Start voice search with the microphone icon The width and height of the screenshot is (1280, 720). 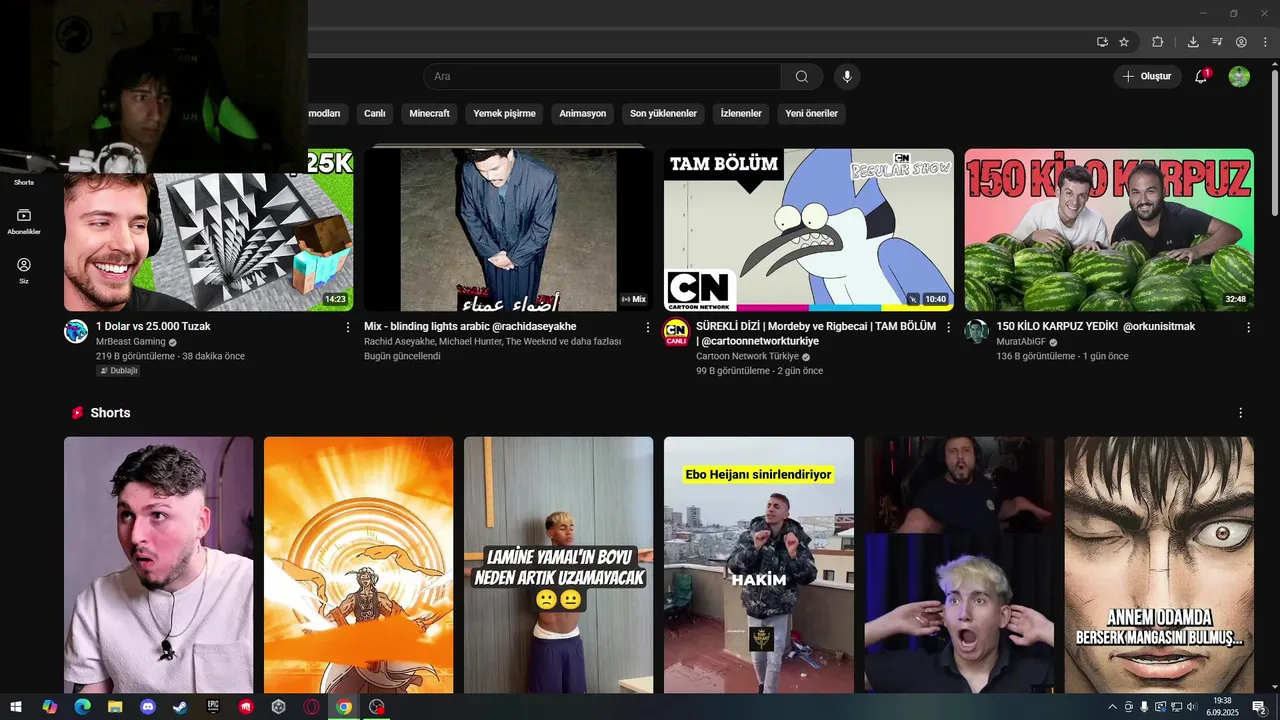point(847,76)
